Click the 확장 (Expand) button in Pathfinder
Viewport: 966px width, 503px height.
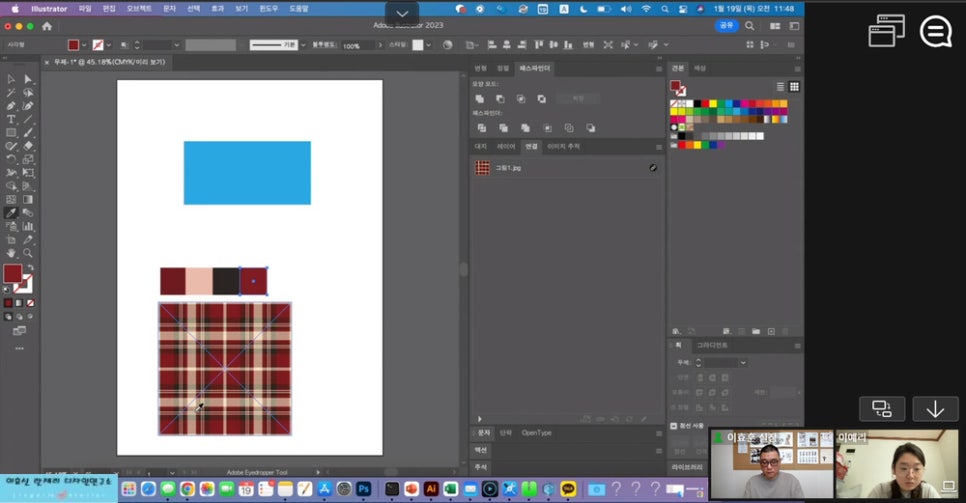click(578, 99)
